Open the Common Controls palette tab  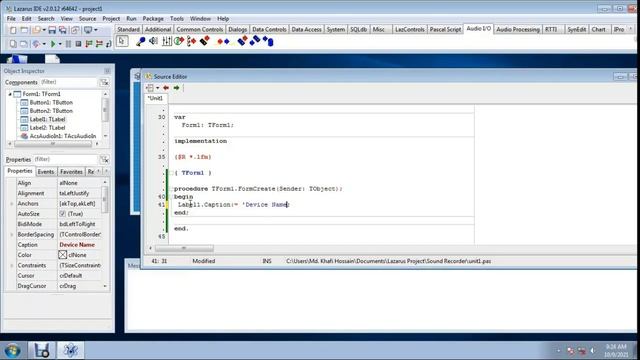[x=200, y=29]
